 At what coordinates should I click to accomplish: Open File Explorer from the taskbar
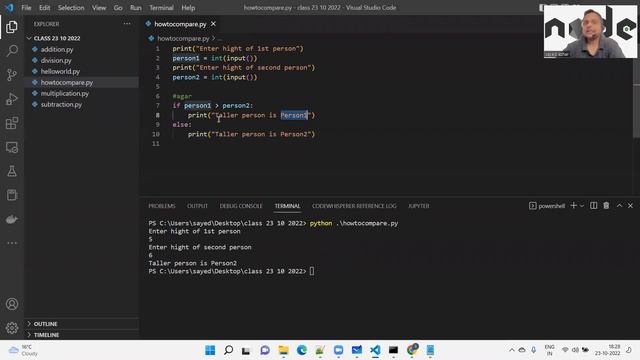coord(283,350)
